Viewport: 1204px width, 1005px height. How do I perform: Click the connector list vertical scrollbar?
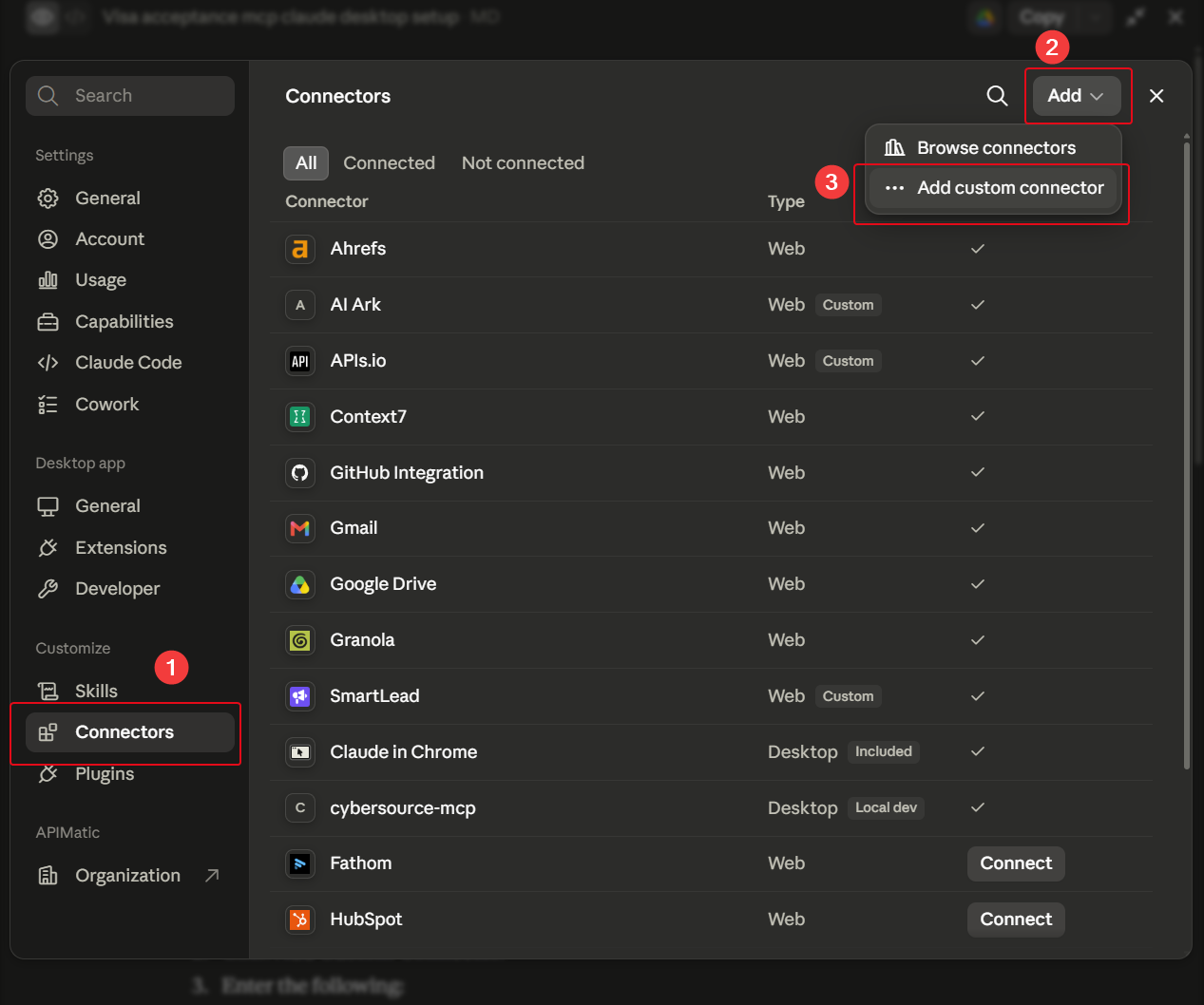1187,454
